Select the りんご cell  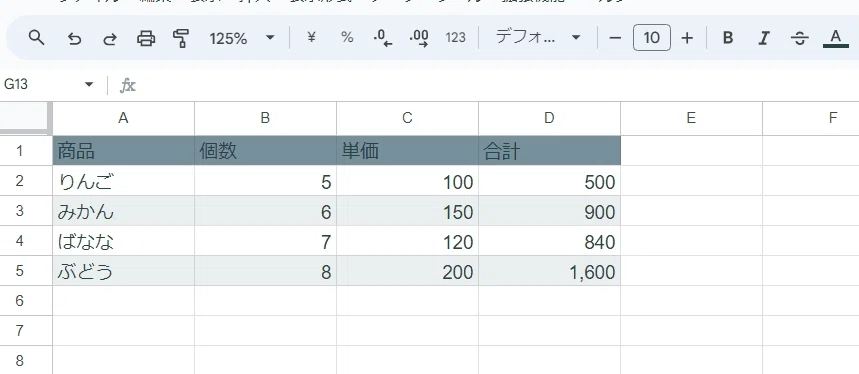pos(123,181)
